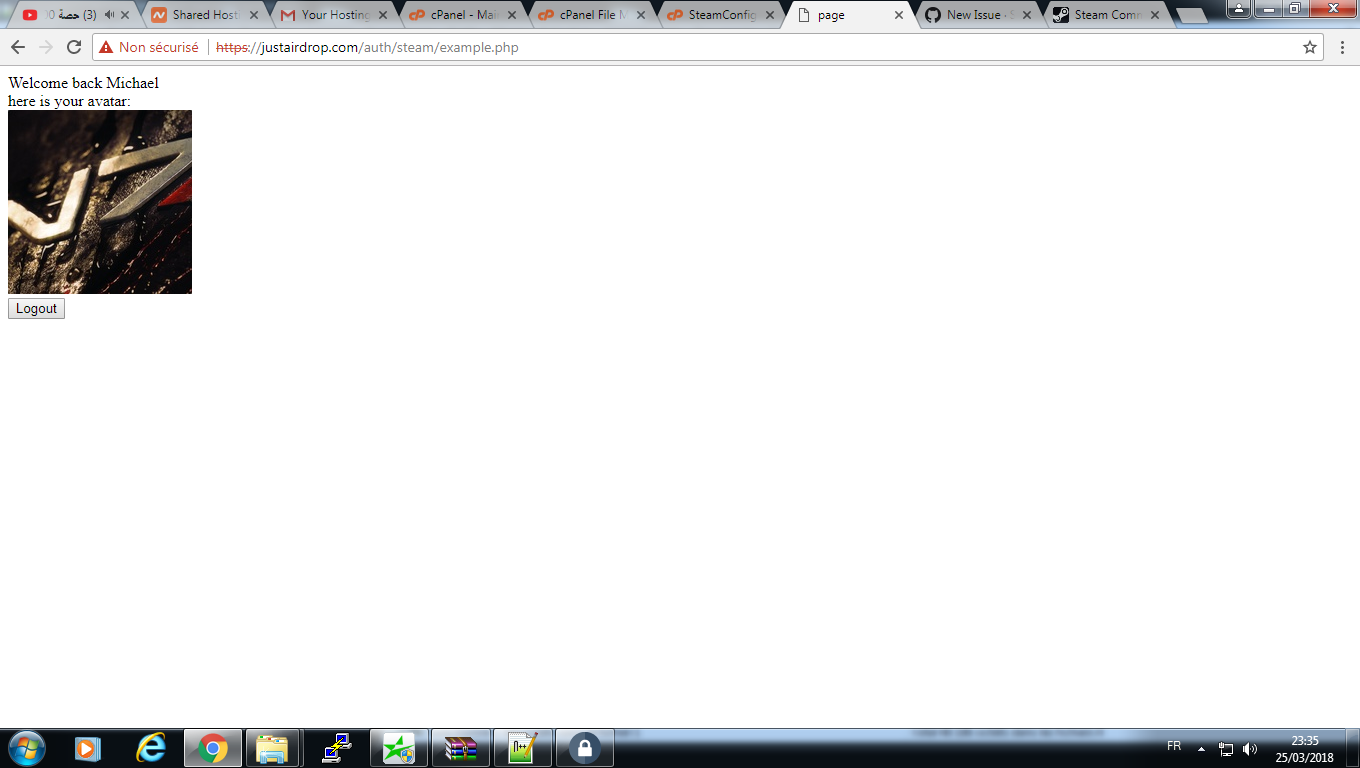Viewport: 1360px width, 768px height.
Task: Open the volume speaker tray icon
Action: [1250, 748]
